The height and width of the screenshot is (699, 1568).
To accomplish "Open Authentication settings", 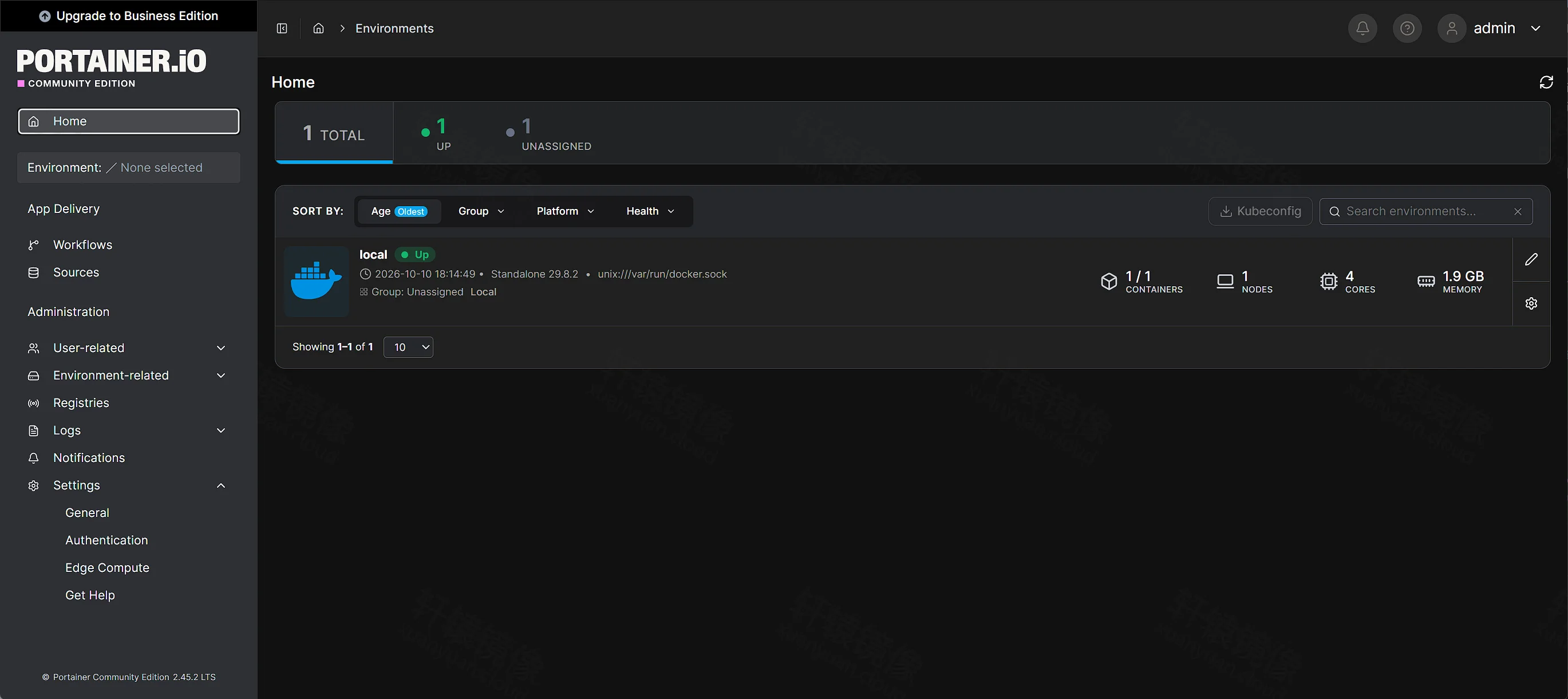I will [106, 540].
